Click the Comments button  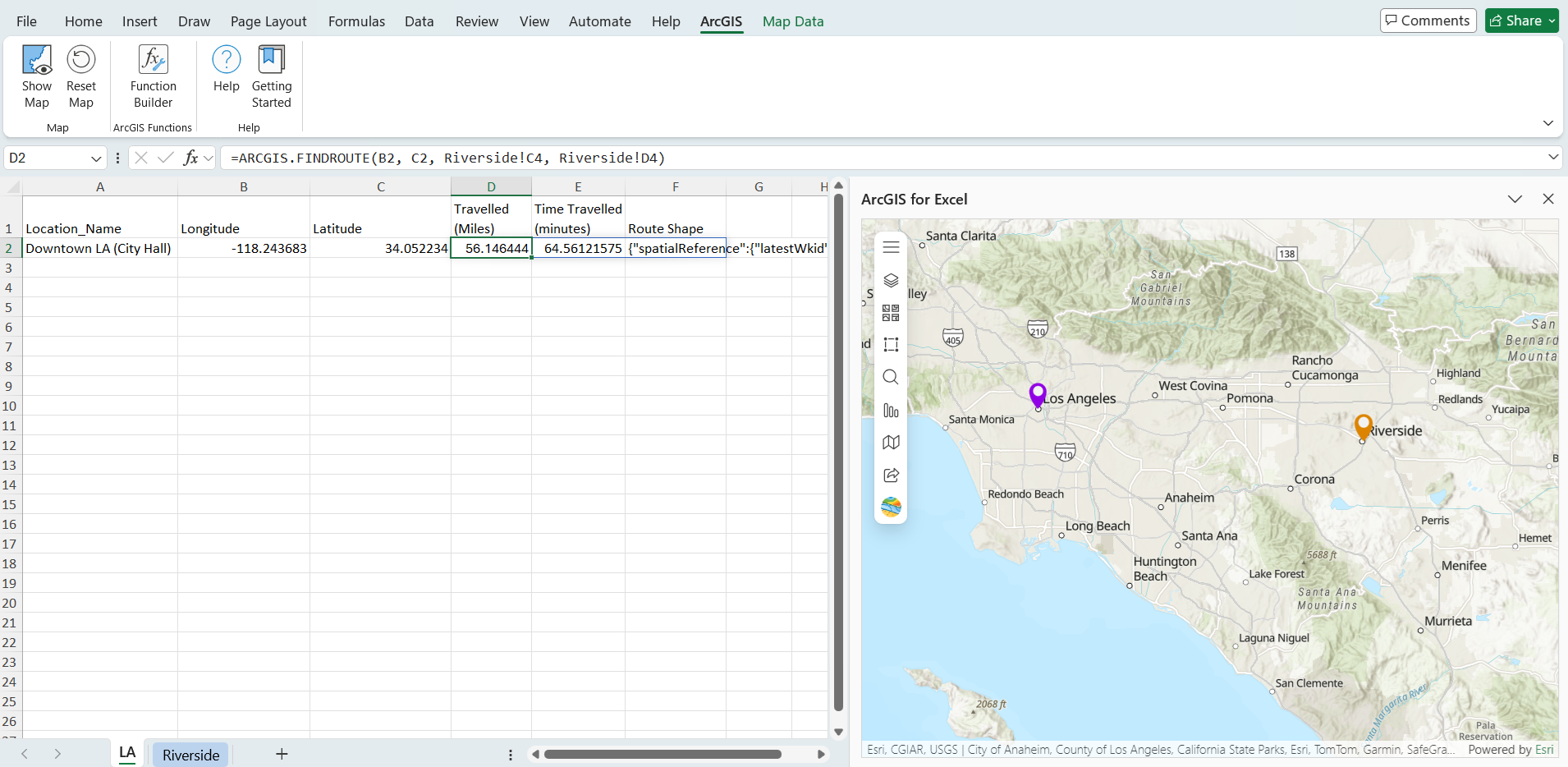tap(1428, 21)
